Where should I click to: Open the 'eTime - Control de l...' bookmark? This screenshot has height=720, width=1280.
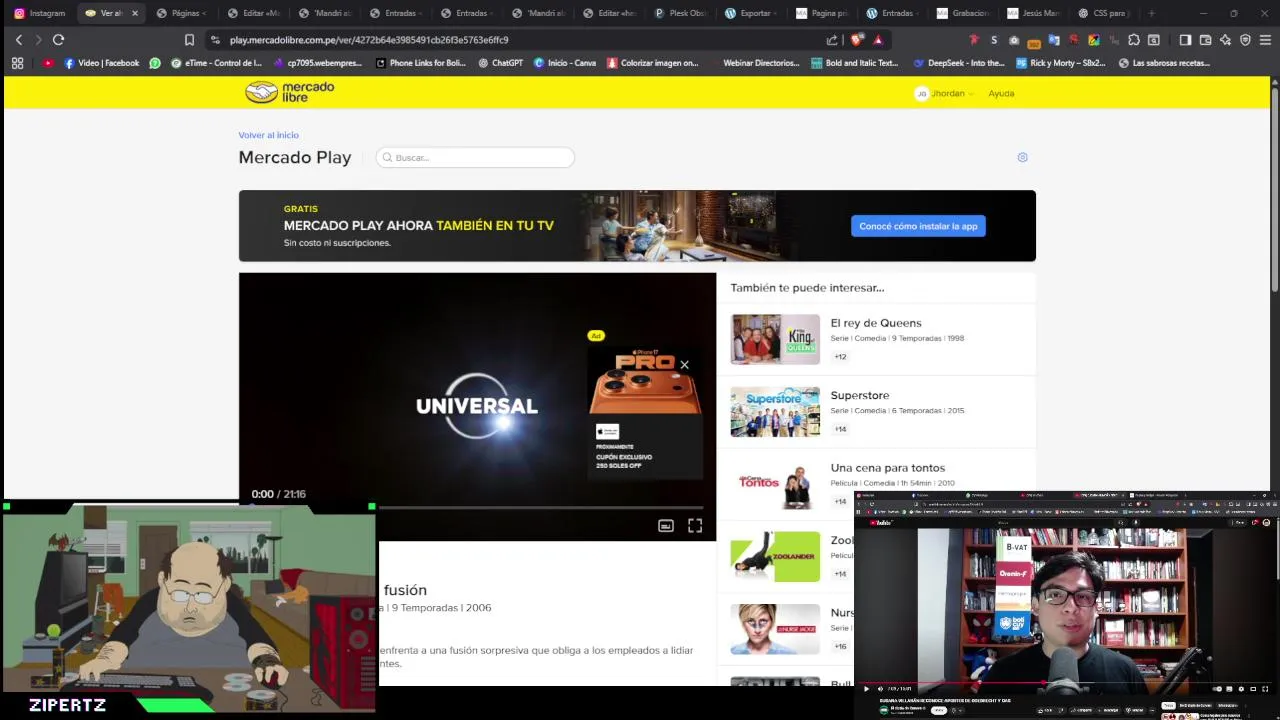pos(216,63)
